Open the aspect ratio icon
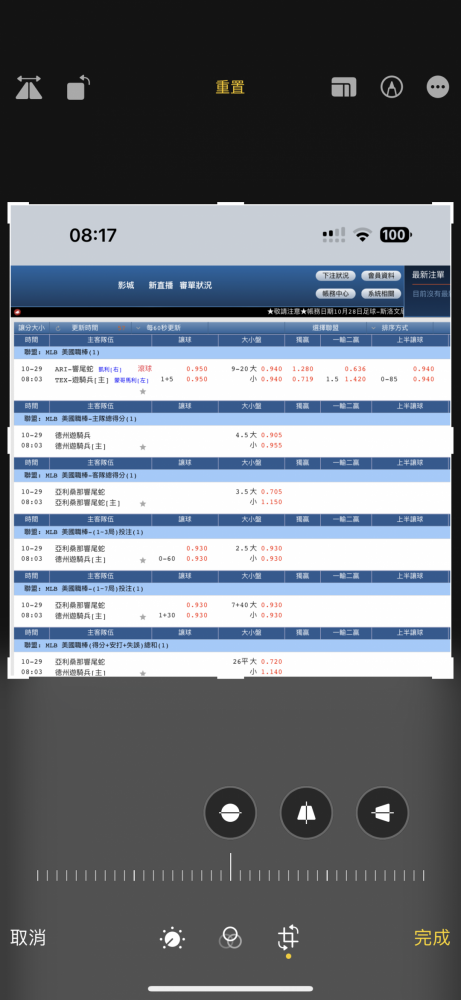 tap(344, 87)
